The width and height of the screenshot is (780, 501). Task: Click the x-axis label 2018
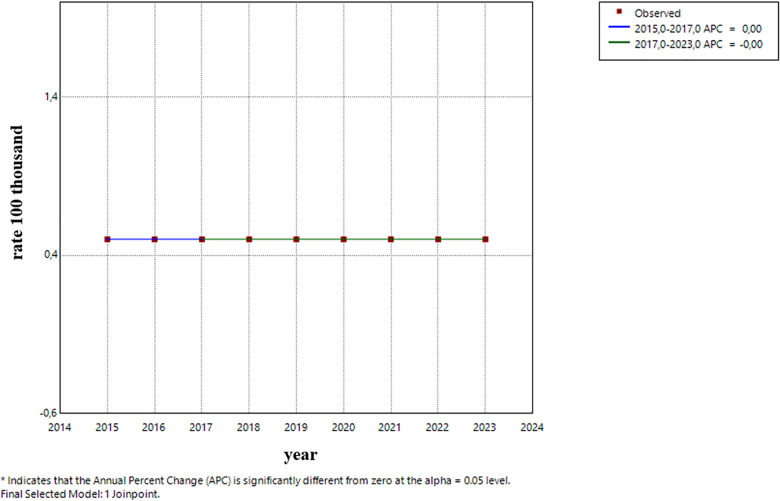pyautogui.click(x=248, y=427)
